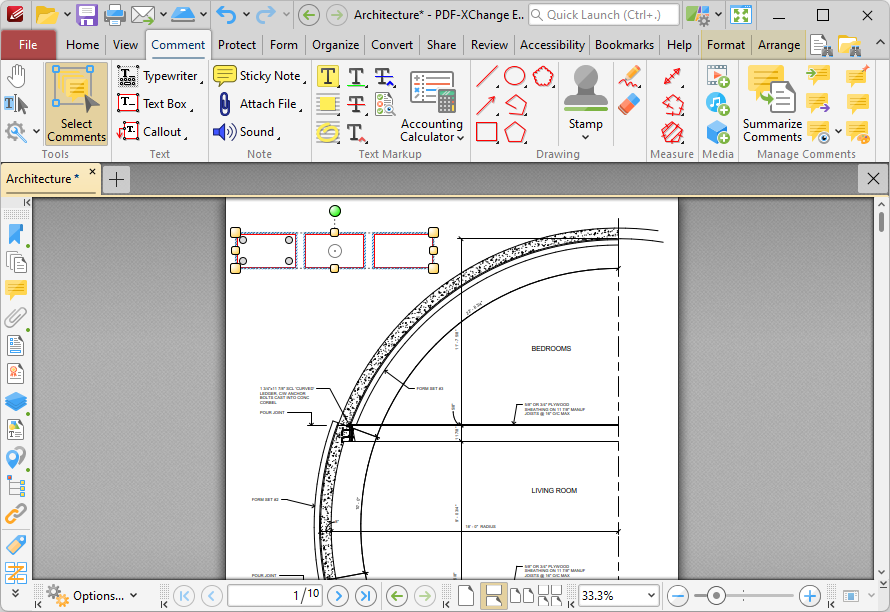Choose the Eraser tool in Drawing
The width and height of the screenshot is (890, 612).
click(629, 104)
